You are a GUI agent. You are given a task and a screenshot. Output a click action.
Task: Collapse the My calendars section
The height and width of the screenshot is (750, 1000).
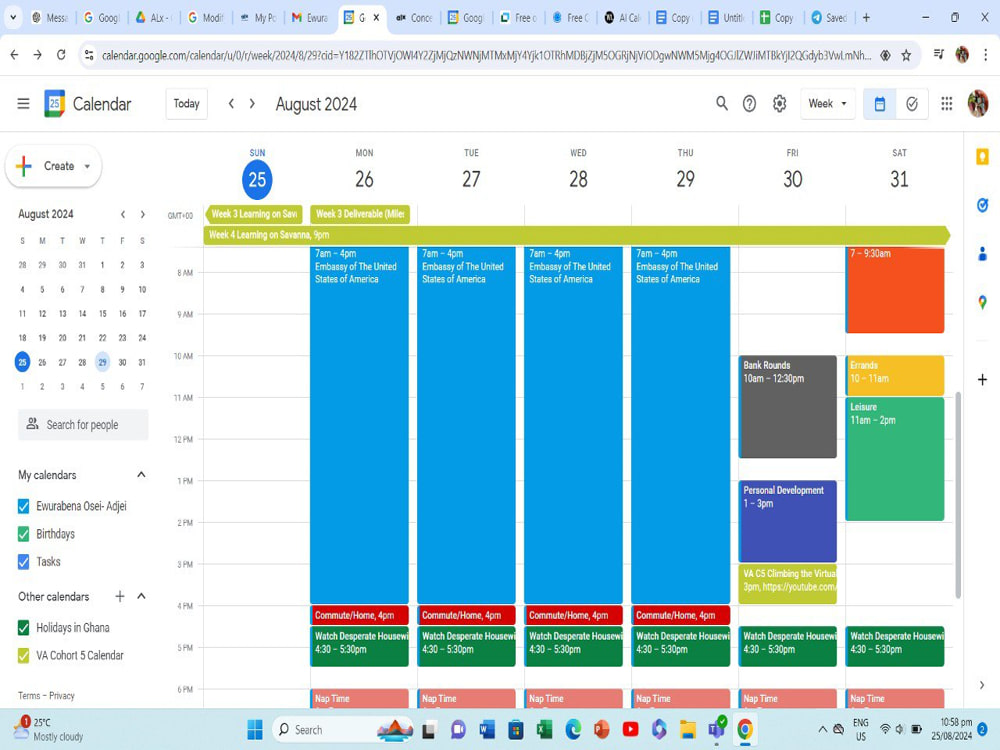coord(142,474)
